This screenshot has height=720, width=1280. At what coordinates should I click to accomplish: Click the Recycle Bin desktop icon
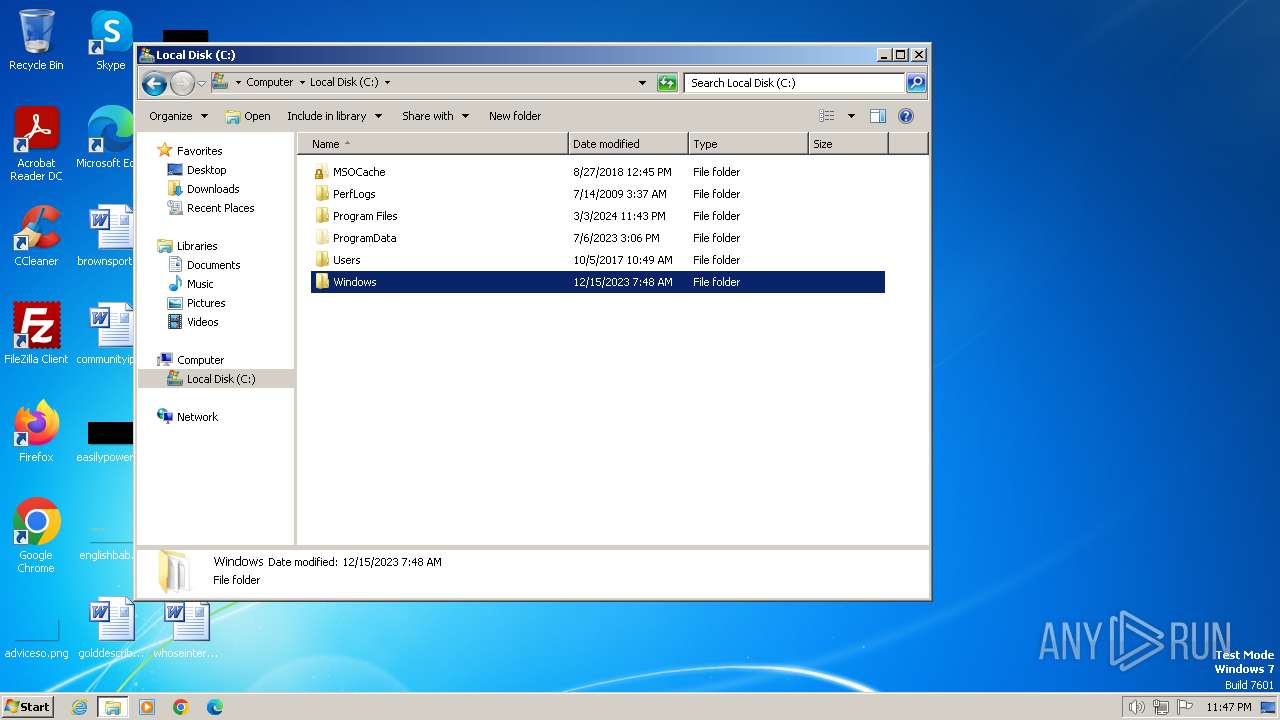36,40
